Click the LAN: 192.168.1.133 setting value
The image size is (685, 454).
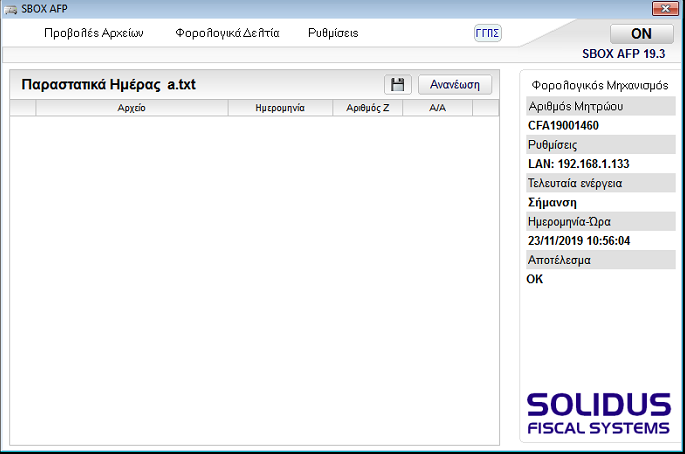tap(578, 163)
